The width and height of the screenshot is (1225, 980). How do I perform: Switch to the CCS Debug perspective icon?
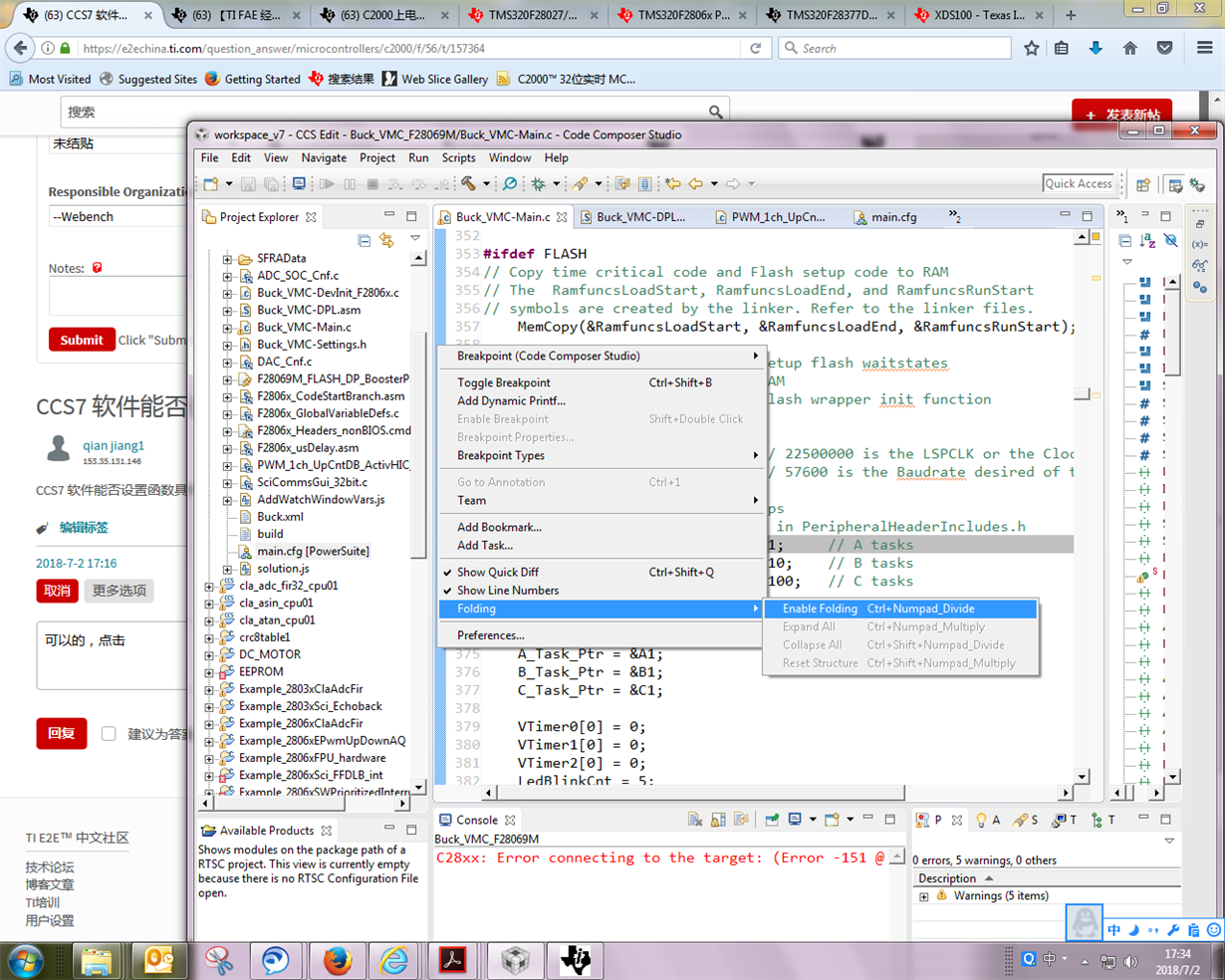(1197, 184)
